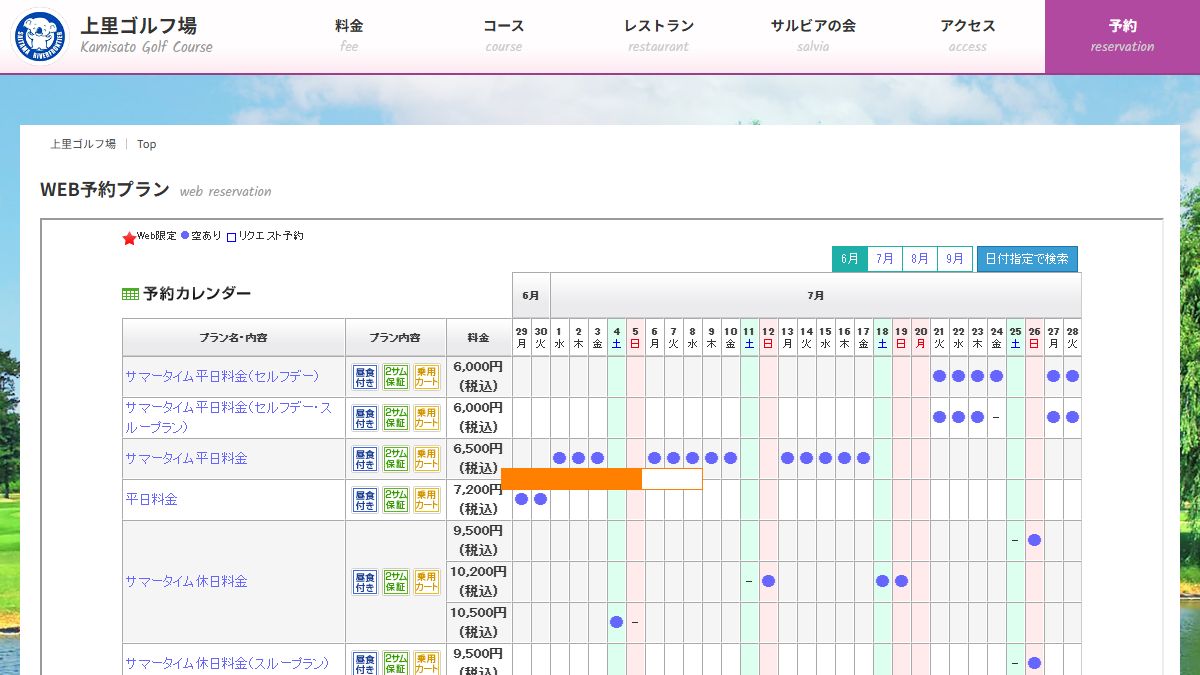Click the 予約カレンダー heading
Image resolution: width=1200 pixels, height=675 pixels.
click(x=196, y=294)
